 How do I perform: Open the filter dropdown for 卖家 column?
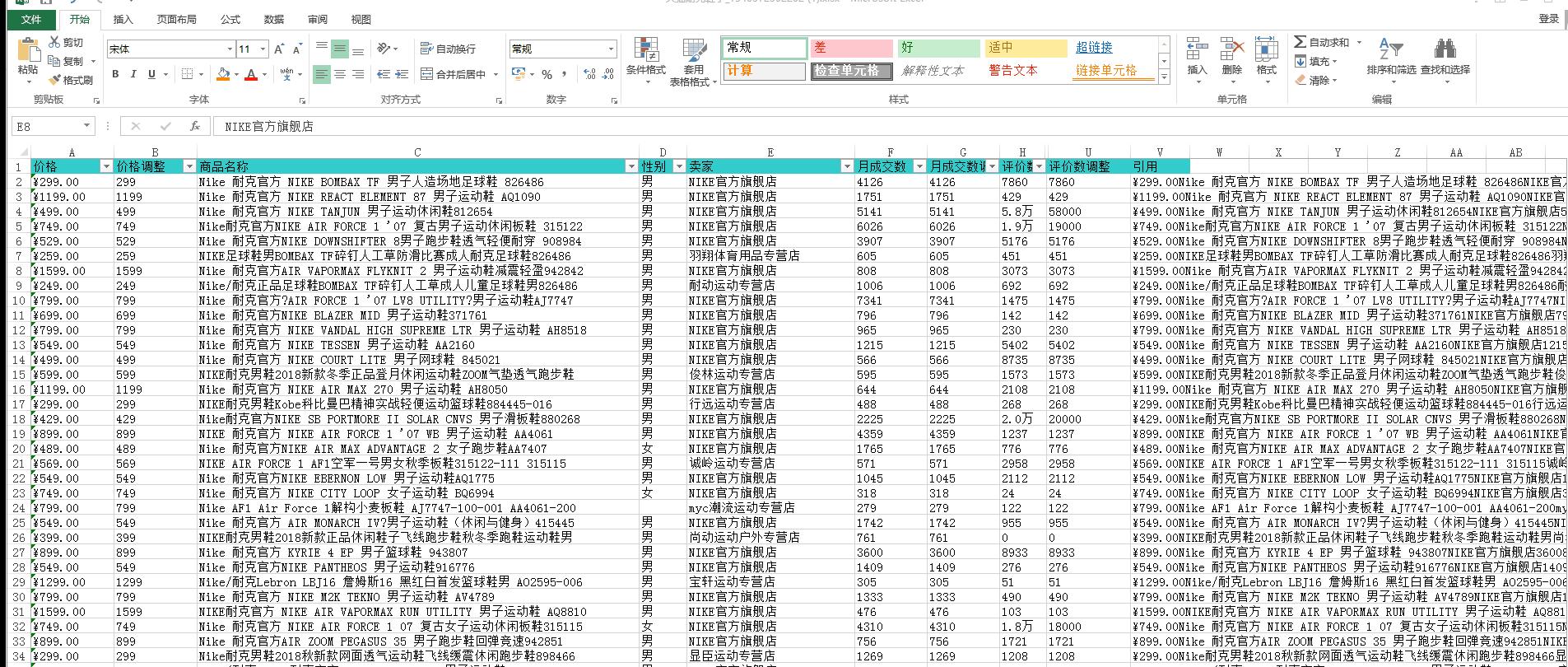tap(846, 166)
